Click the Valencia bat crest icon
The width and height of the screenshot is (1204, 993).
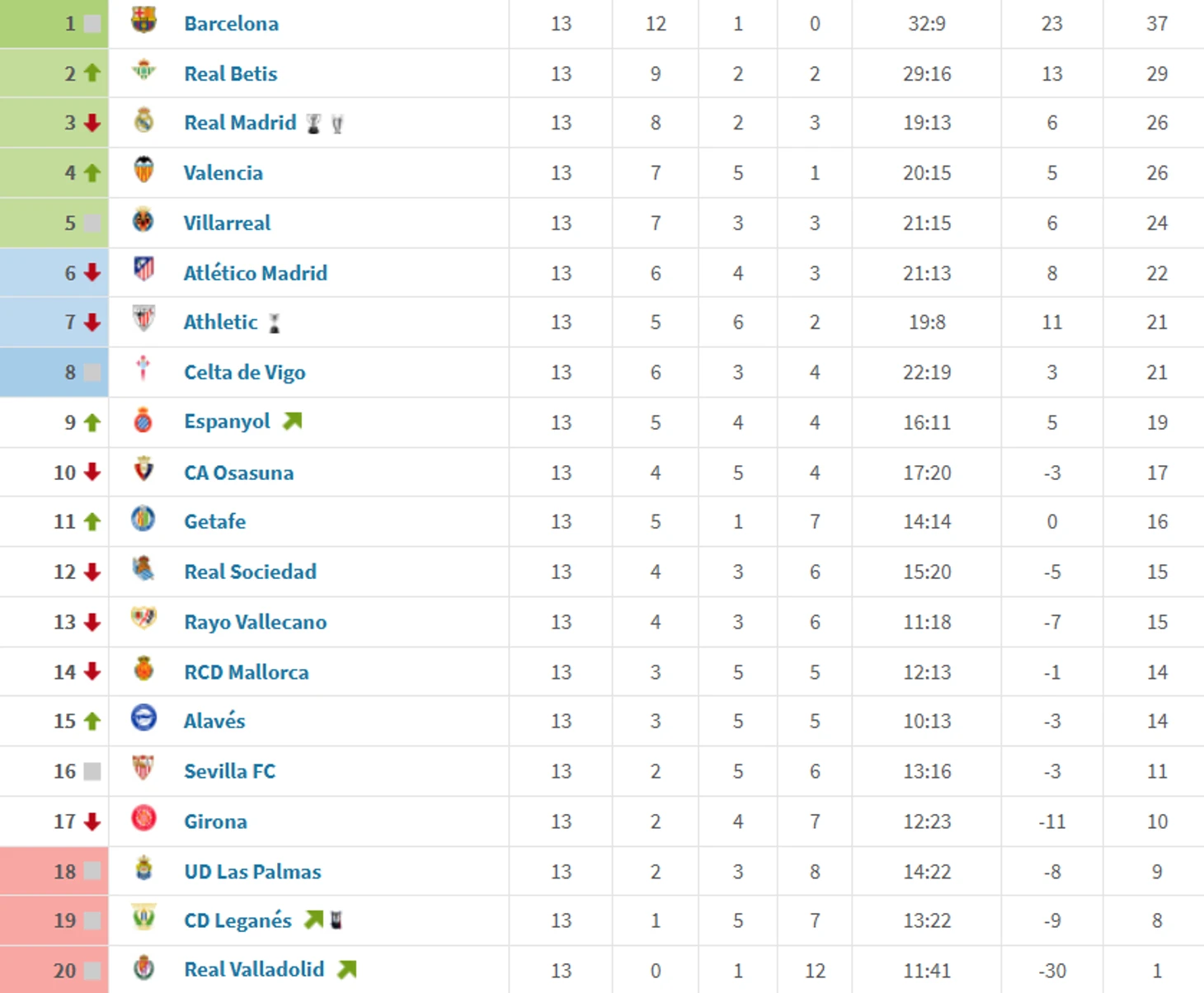click(x=143, y=170)
